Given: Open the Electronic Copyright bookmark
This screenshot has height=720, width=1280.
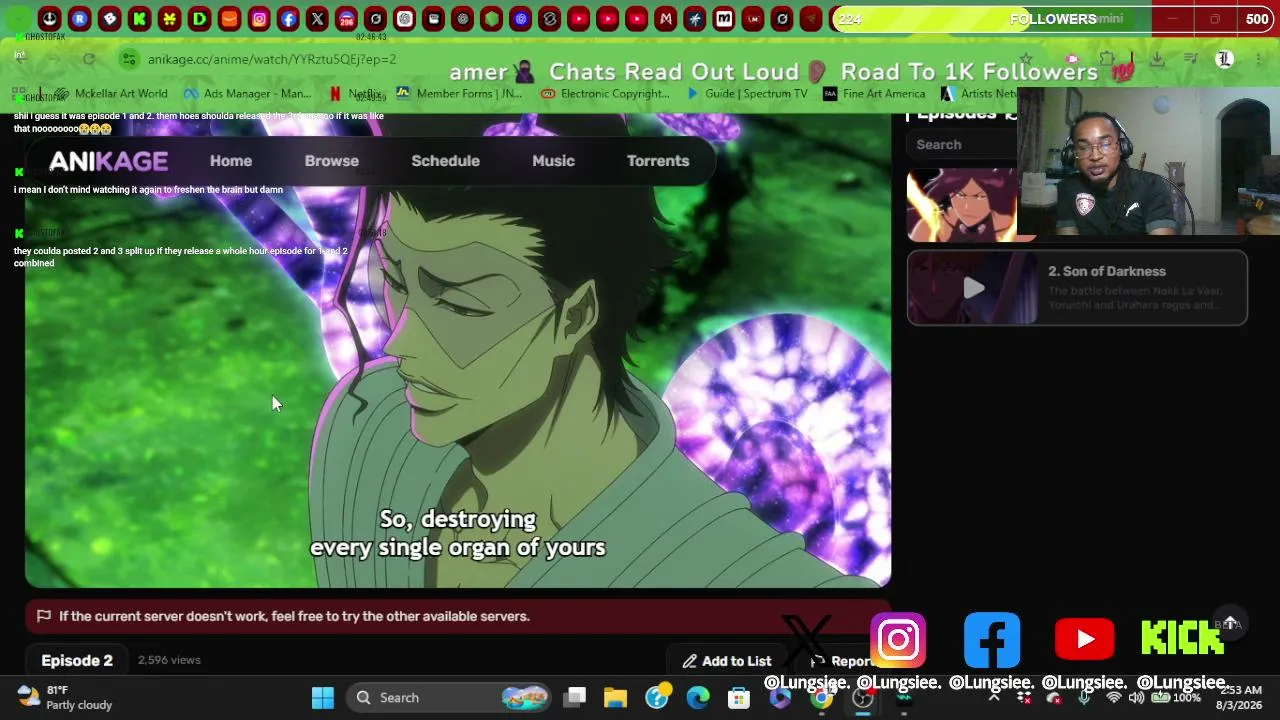Looking at the screenshot, I should coord(605,94).
